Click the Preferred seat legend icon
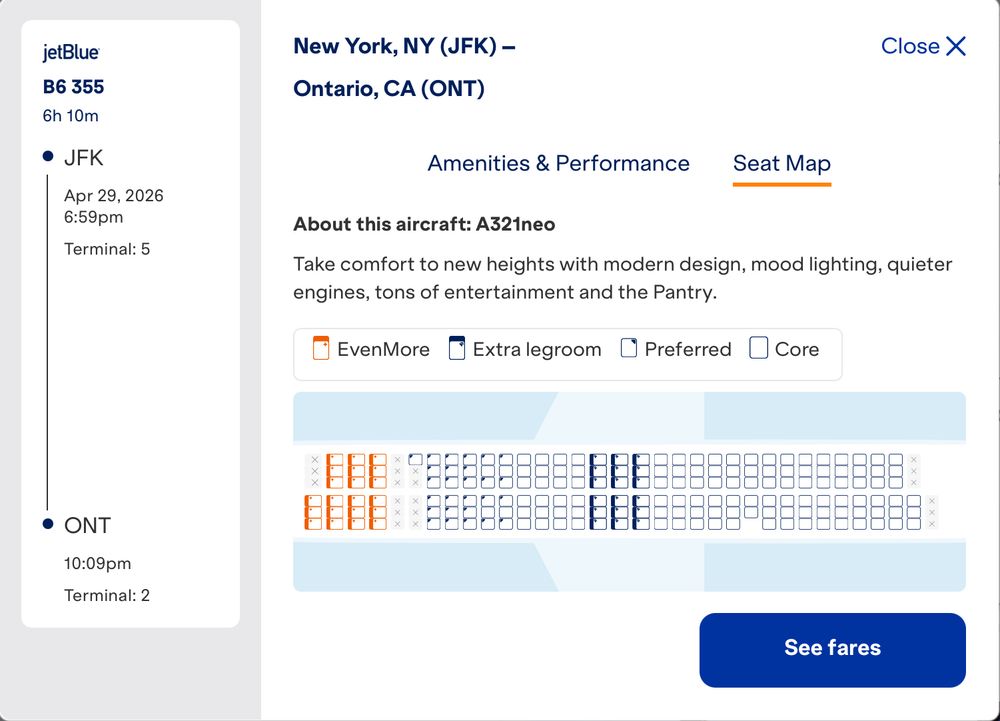This screenshot has width=1000, height=721. point(629,349)
